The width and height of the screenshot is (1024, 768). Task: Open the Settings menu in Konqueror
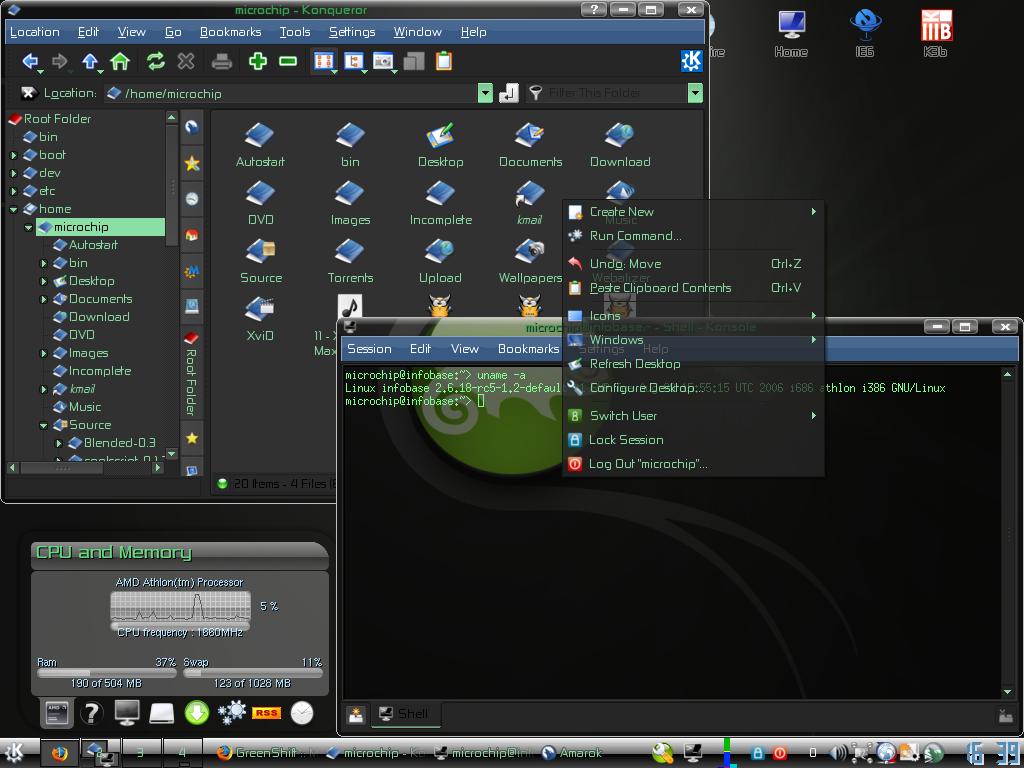352,32
